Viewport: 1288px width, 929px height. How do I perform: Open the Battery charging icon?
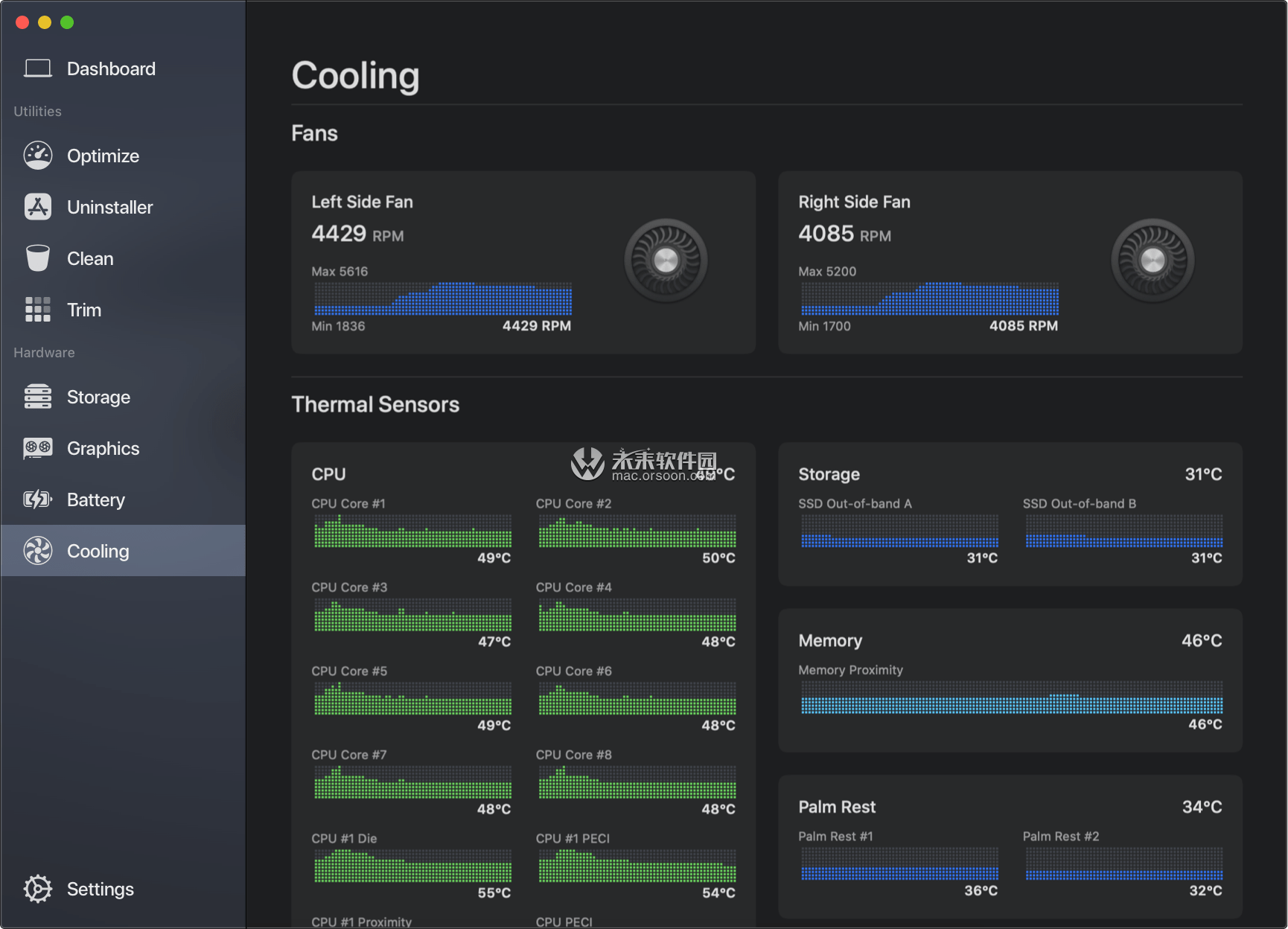tap(37, 499)
